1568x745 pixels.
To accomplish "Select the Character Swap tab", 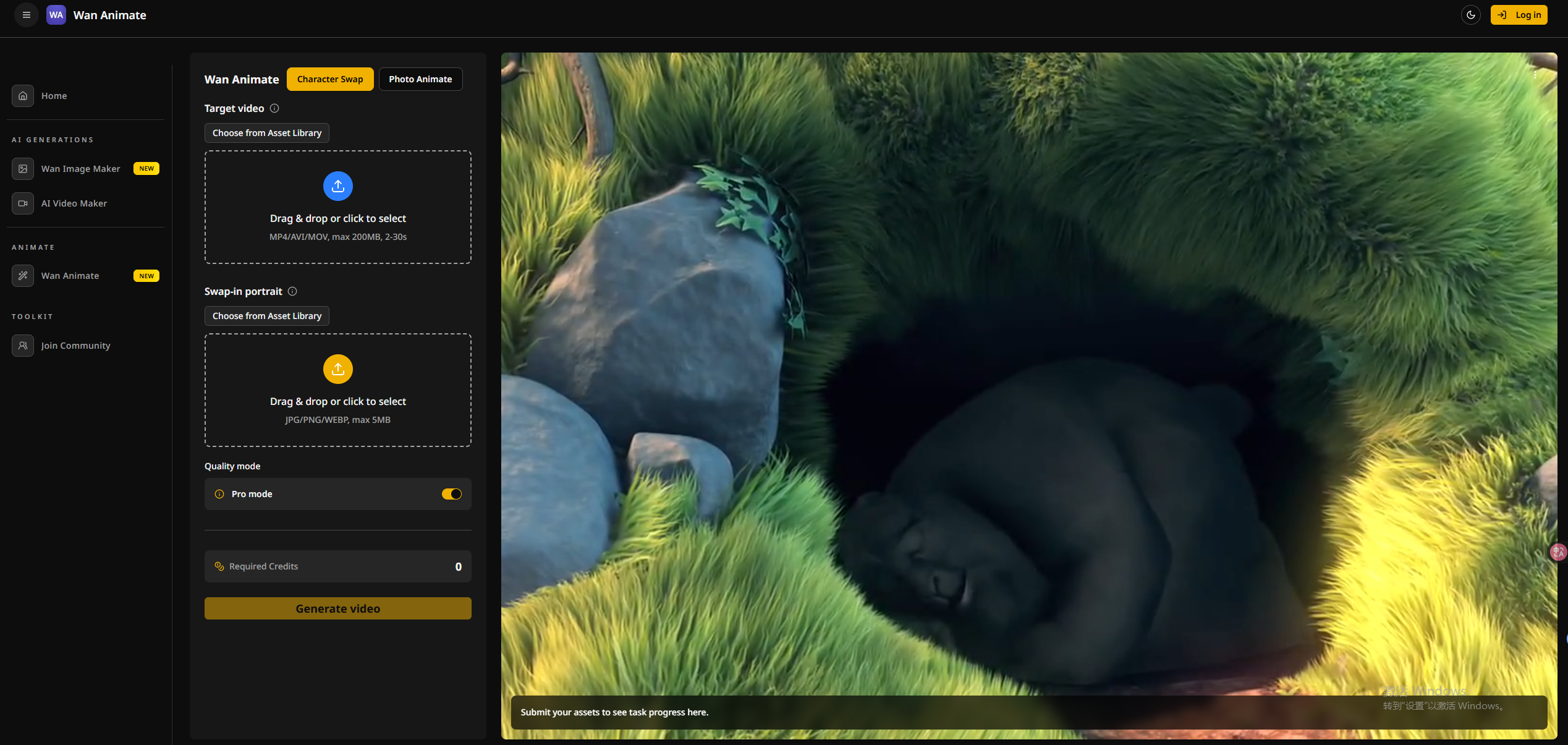I will [x=330, y=79].
